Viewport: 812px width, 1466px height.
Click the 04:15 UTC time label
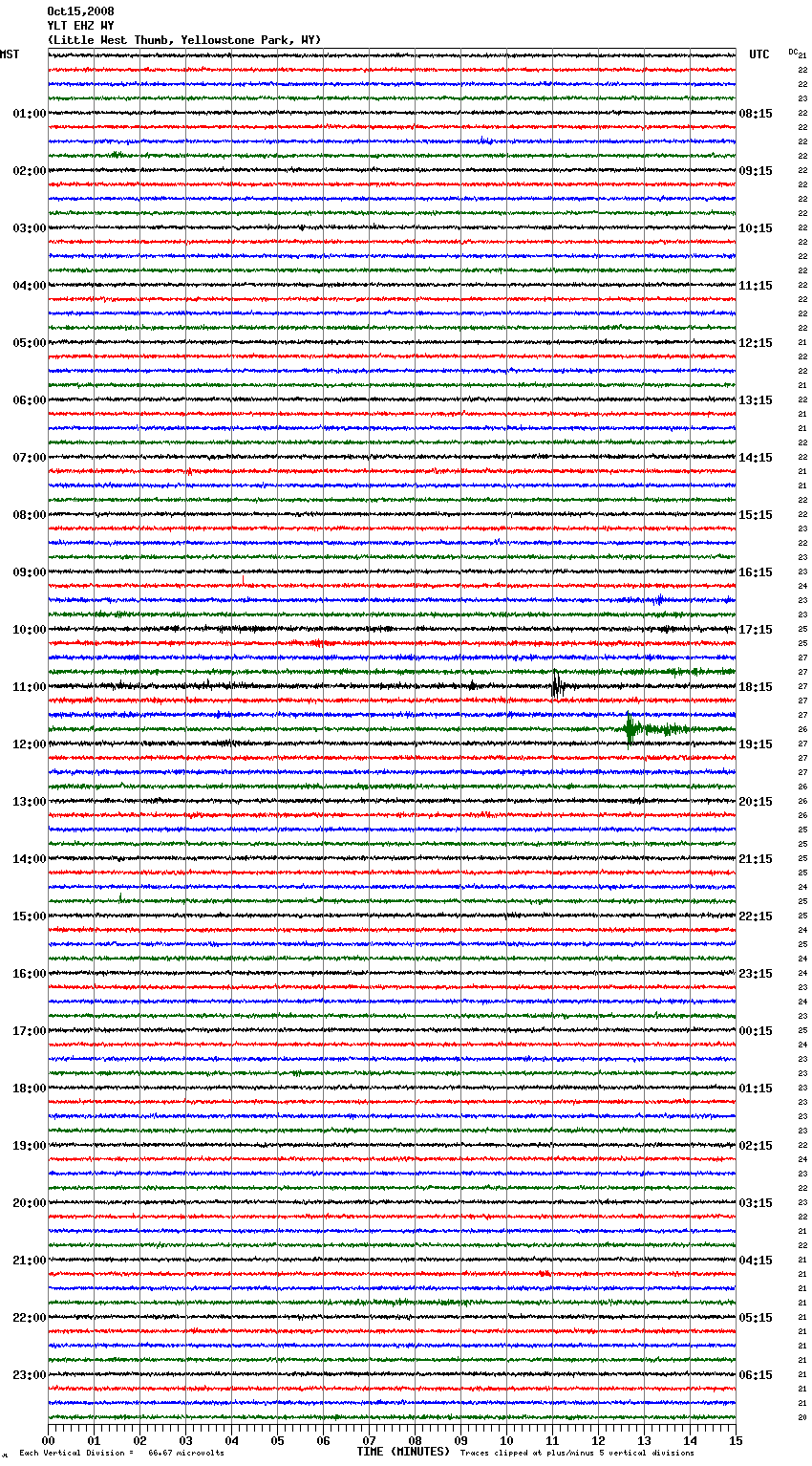click(756, 1261)
